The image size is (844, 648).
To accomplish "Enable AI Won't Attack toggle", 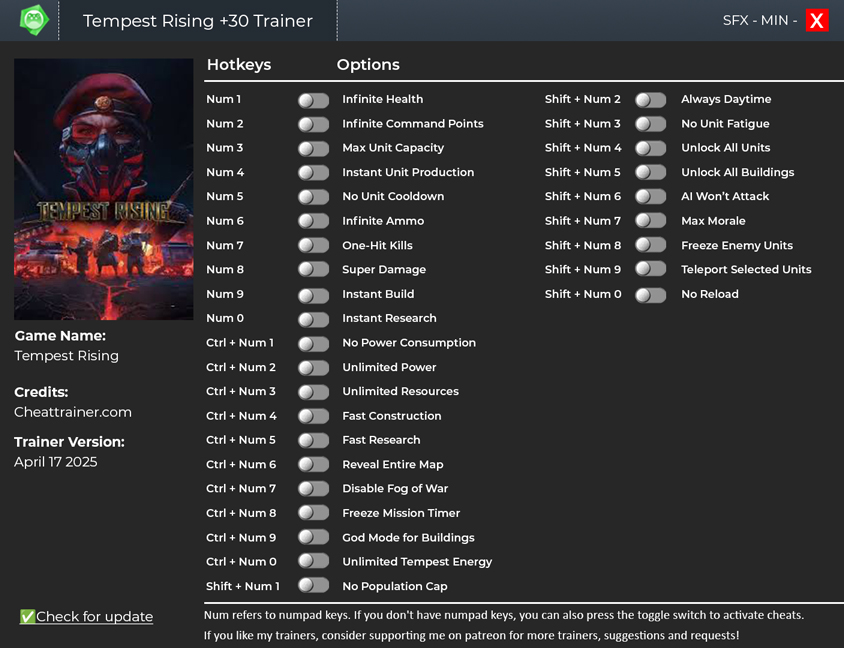I will (x=650, y=197).
